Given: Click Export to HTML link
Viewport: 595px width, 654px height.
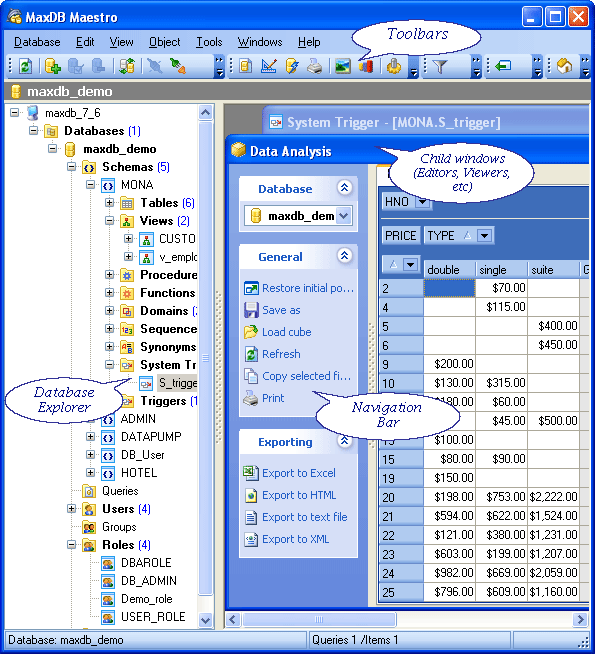Looking at the screenshot, I should tap(299, 495).
